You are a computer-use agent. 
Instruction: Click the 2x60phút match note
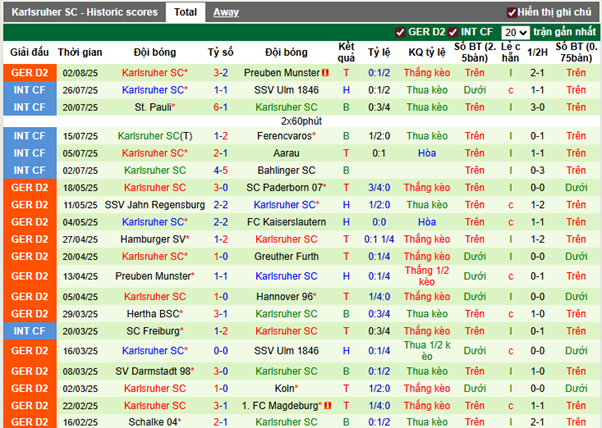click(x=301, y=121)
